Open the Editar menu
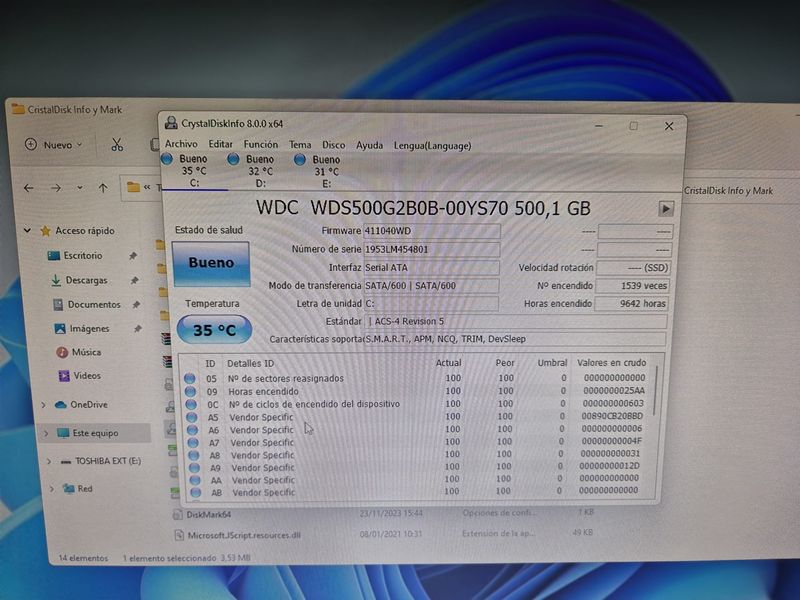The height and width of the screenshot is (600, 800). click(220, 144)
